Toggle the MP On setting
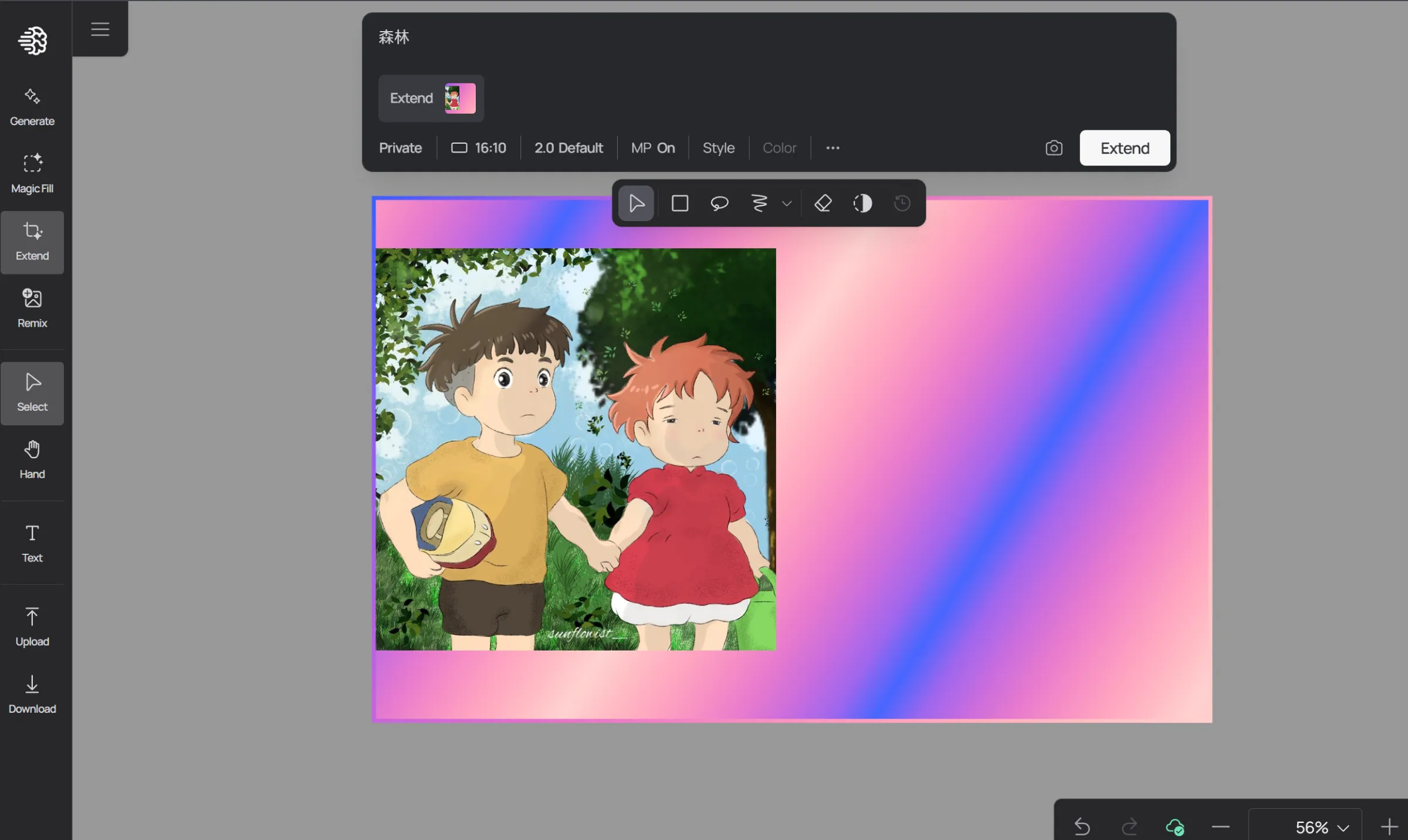Viewport: 1408px width, 840px height. 653,148
